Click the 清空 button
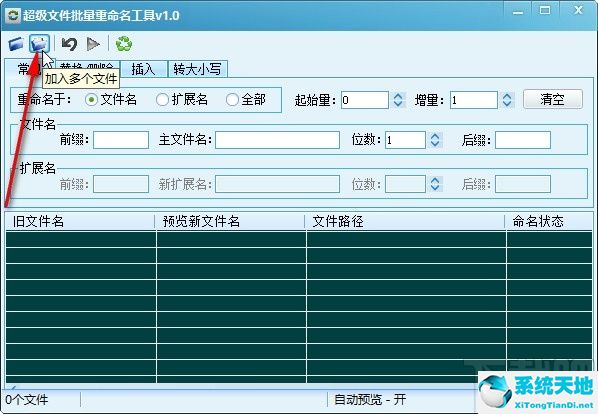The image size is (598, 414). (553, 99)
